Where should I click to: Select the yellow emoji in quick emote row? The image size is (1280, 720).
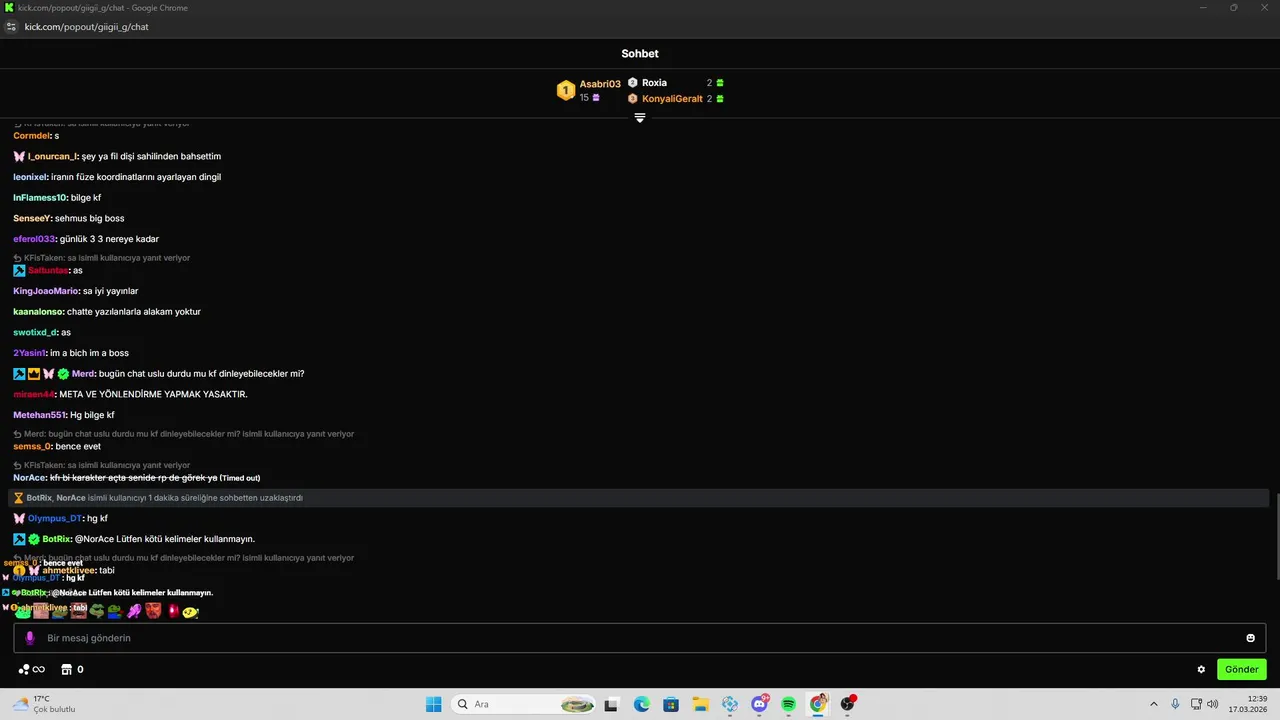191,611
